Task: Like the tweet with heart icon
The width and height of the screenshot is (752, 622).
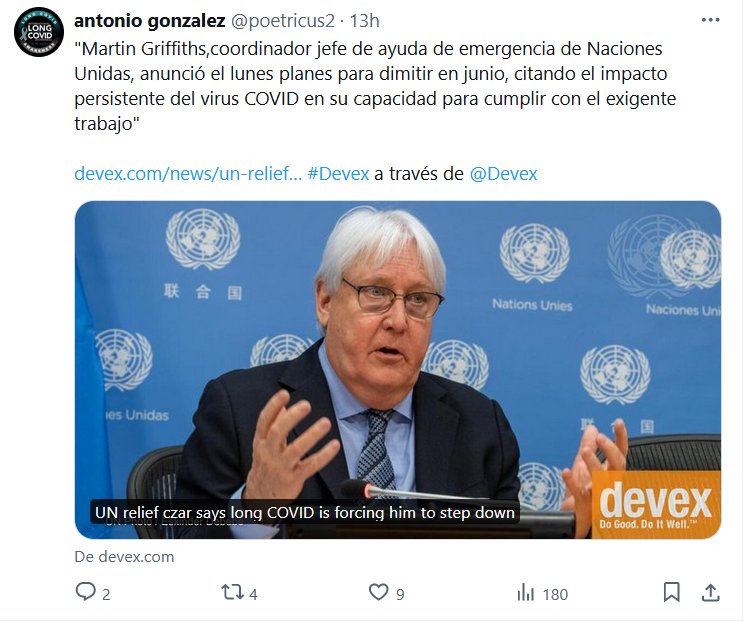Action: (378, 592)
